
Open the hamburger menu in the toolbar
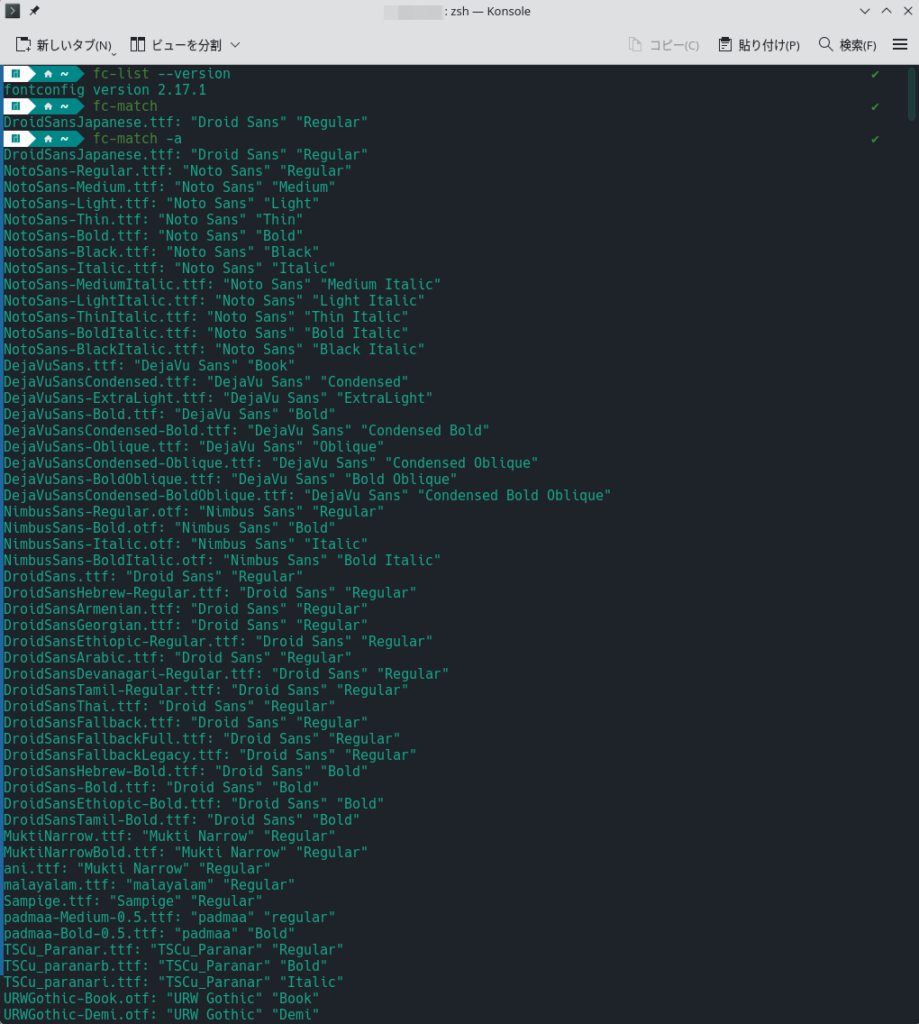[x=900, y=45]
